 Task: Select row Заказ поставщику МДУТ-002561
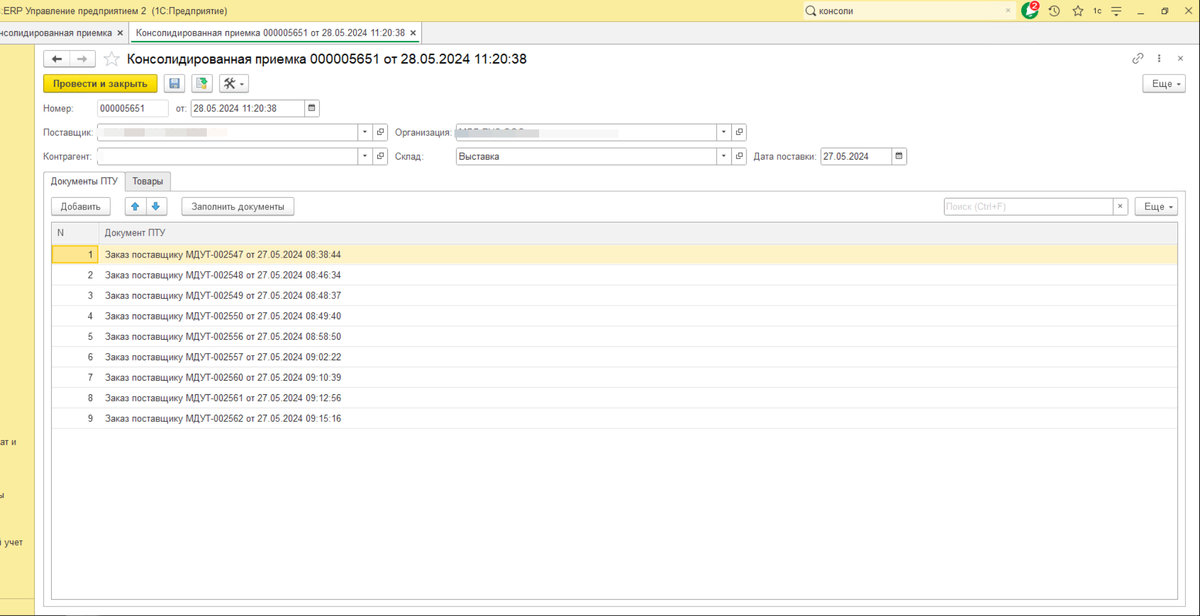[614, 398]
